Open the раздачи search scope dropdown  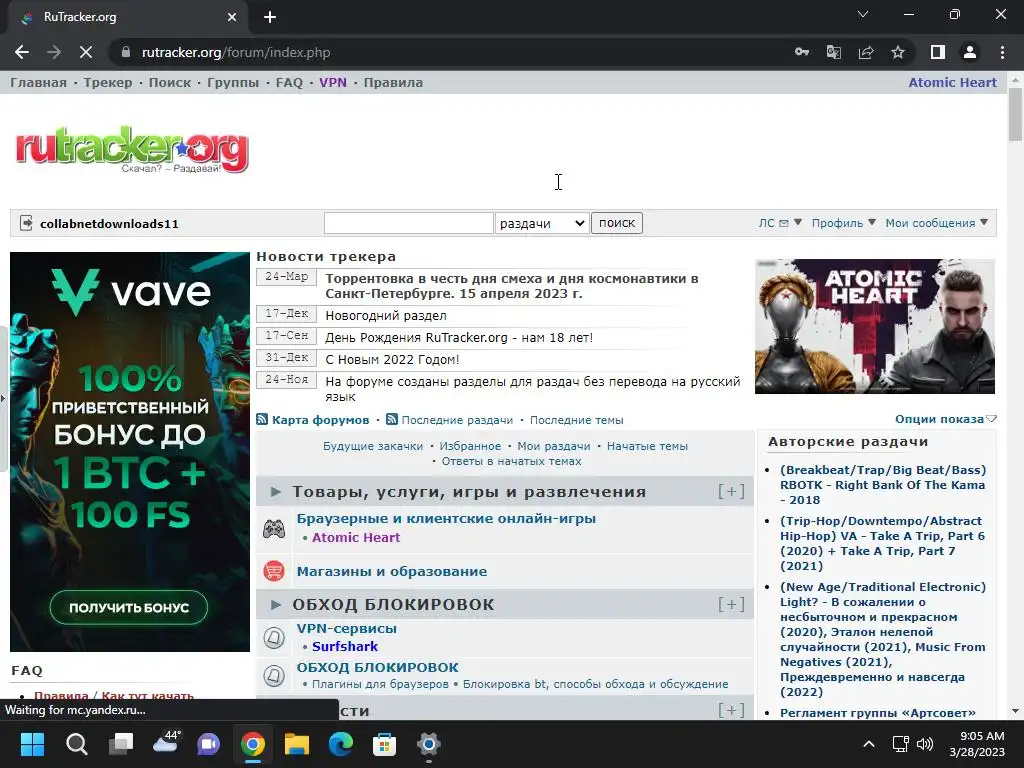[542, 223]
